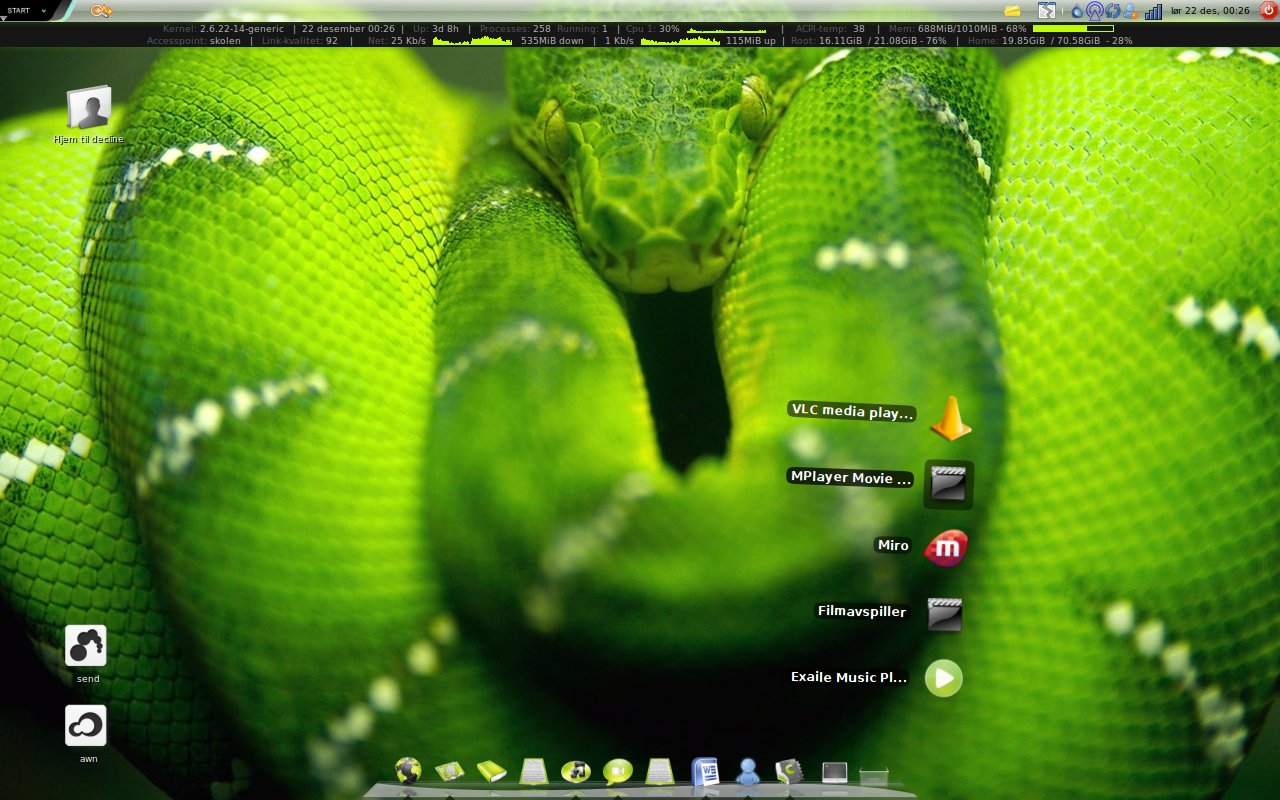Open the clock showing lør 22 des, 00:26
The height and width of the screenshot is (800, 1280).
(x=1210, y=10)
